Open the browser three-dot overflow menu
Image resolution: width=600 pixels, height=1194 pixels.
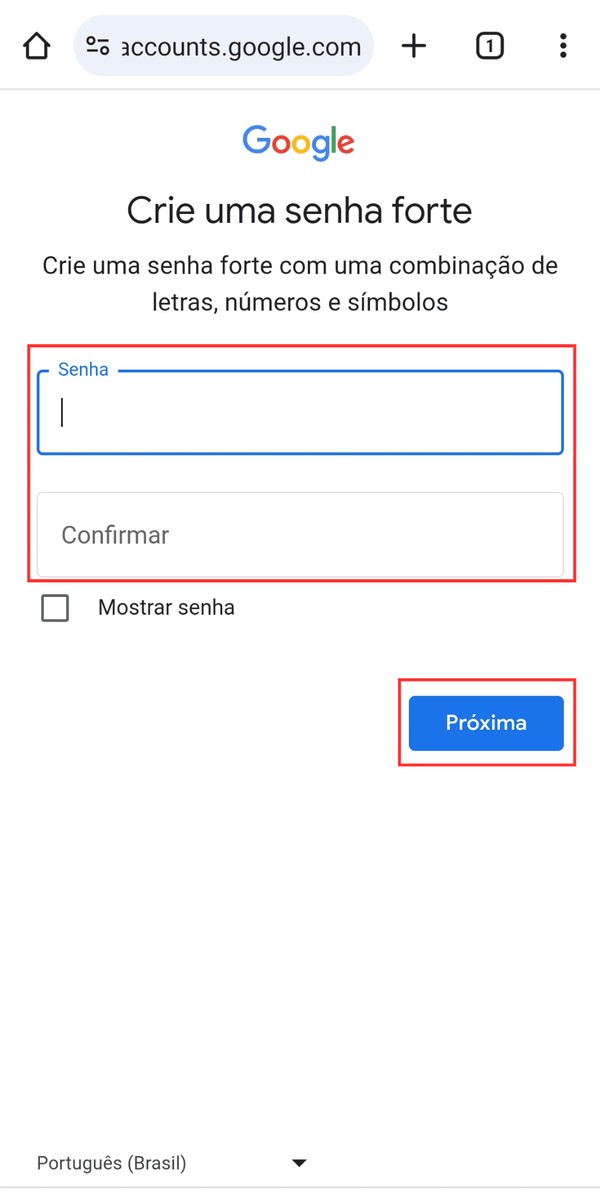click(x=563, y=46)
